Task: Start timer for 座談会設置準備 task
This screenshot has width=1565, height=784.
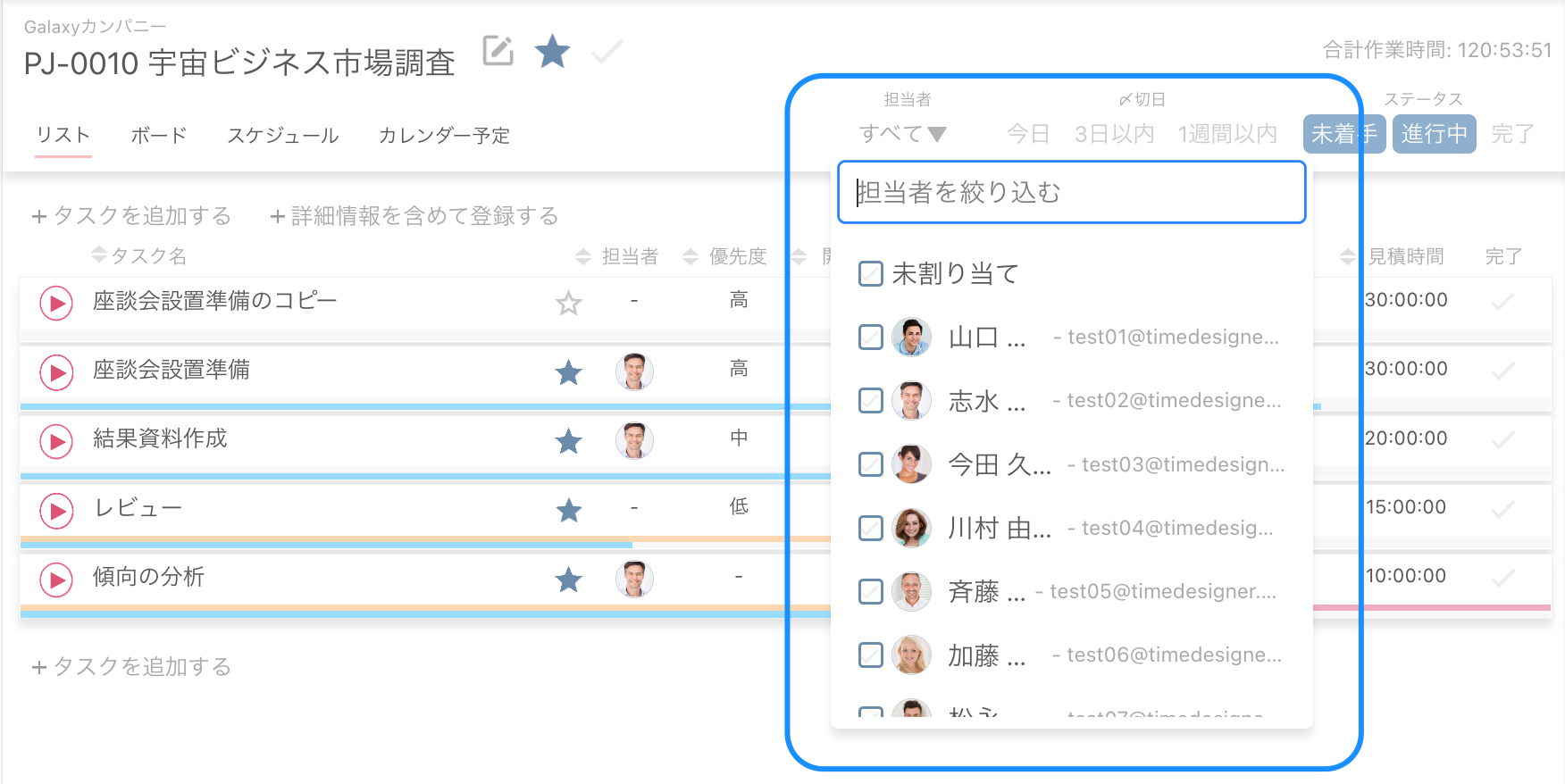Action: tap(56, 372)
